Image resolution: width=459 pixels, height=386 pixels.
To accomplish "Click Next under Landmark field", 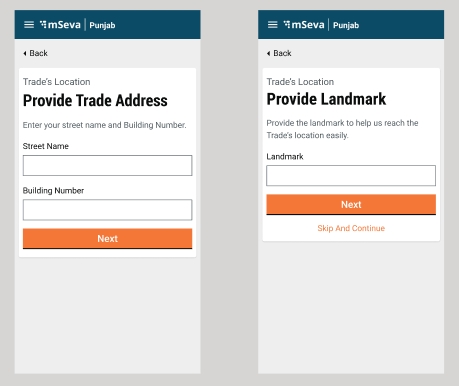I will tap(351, 205).
